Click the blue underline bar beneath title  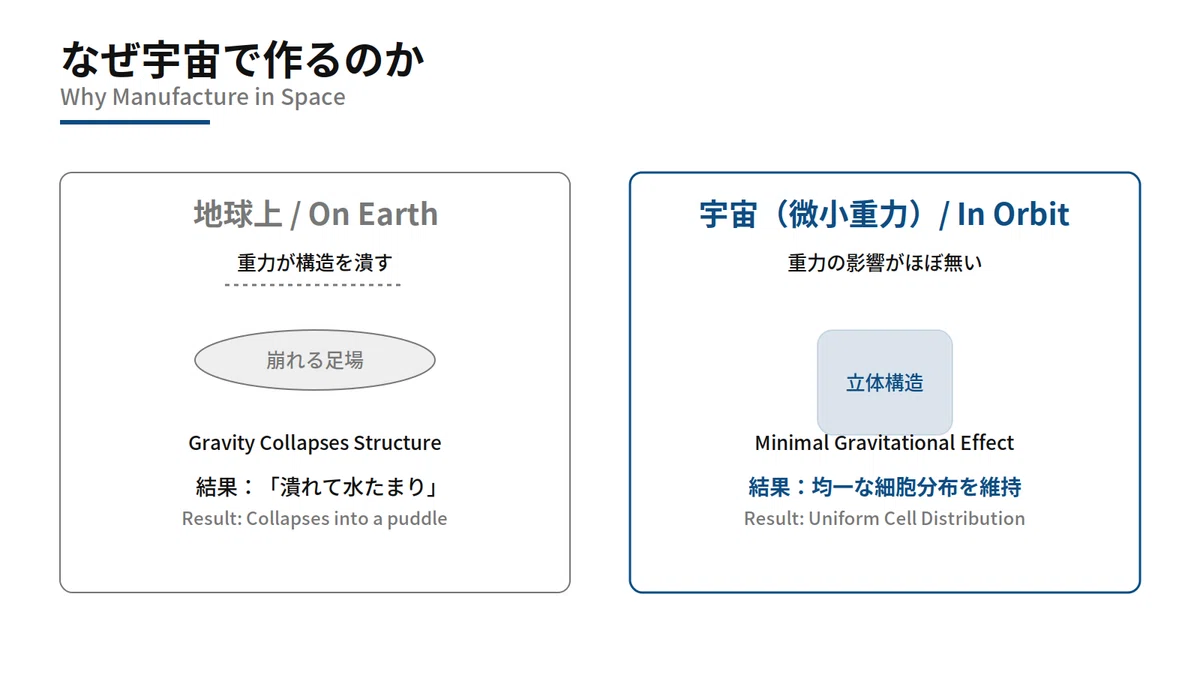tap(135, 122)
